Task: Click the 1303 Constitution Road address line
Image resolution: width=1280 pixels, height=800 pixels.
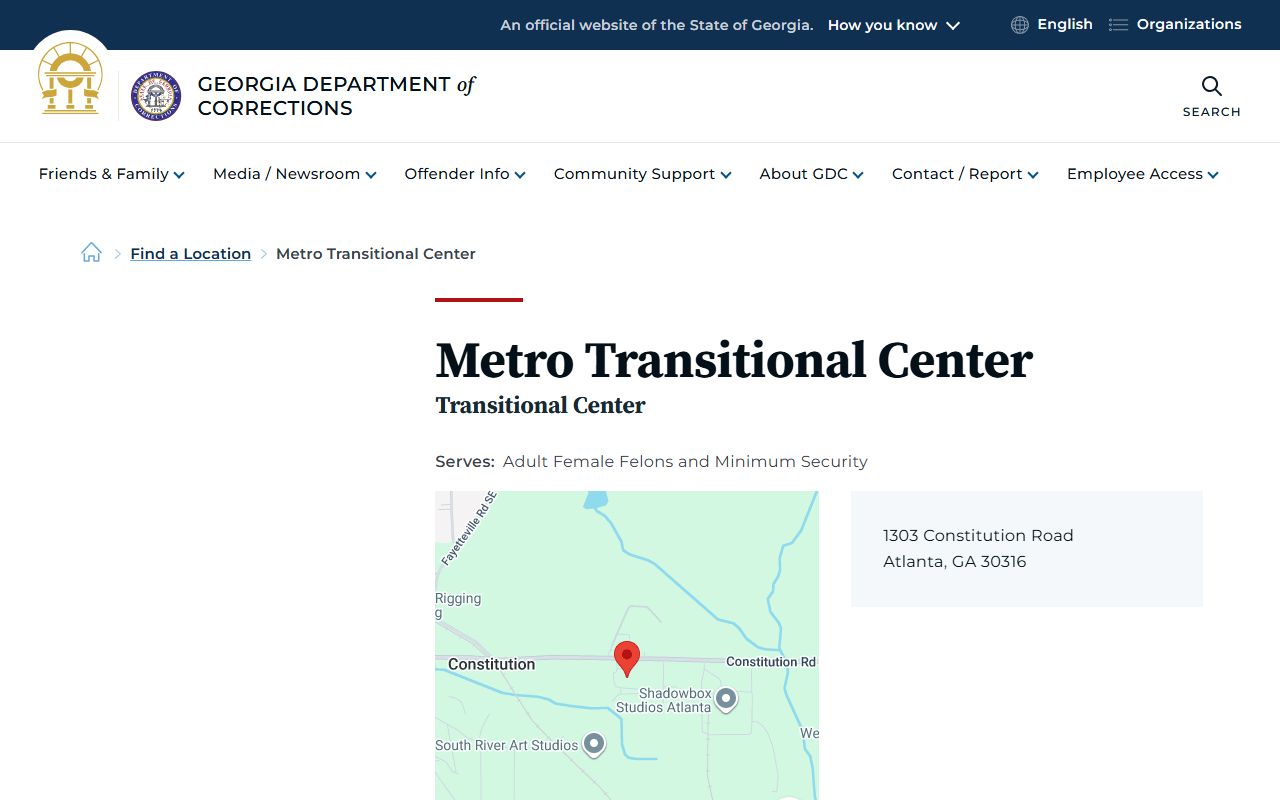Action: point(978,536)
